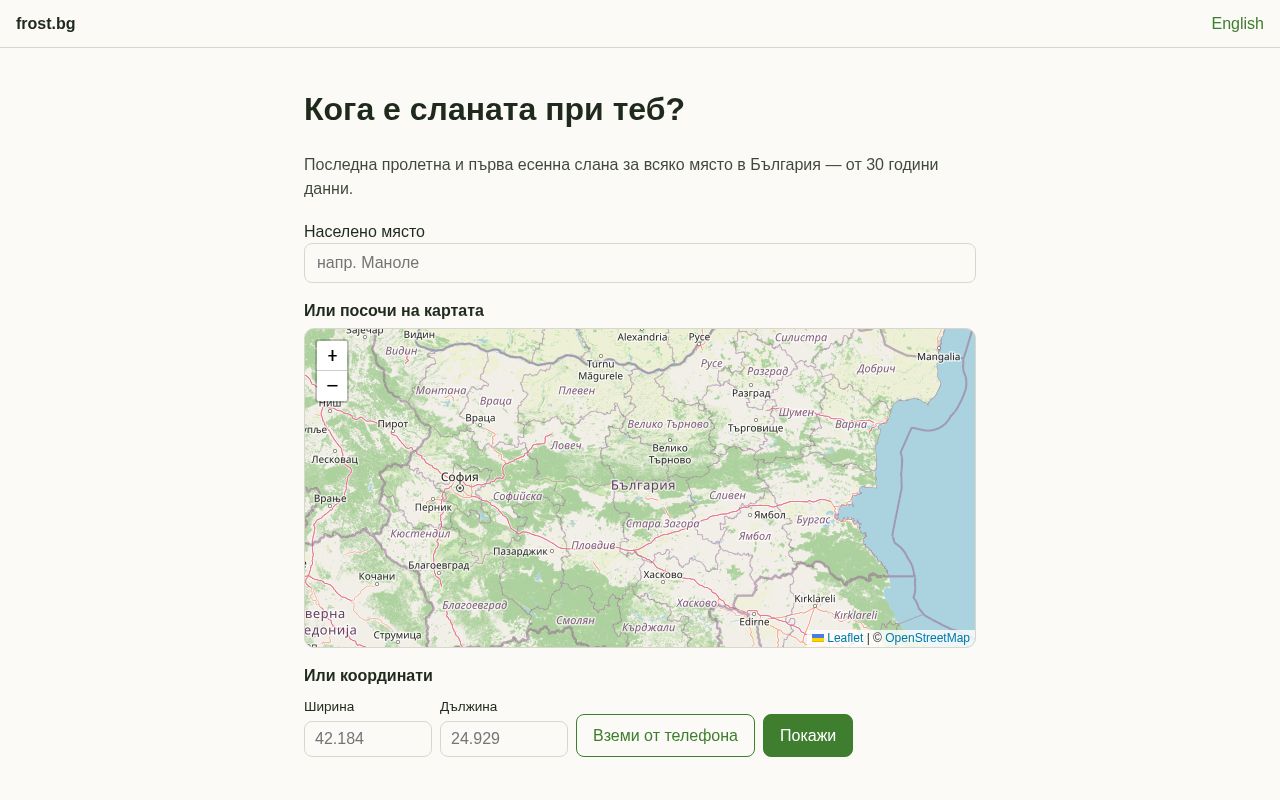Click the България country label
The image size is (1280, 800).
click(643, 486)
